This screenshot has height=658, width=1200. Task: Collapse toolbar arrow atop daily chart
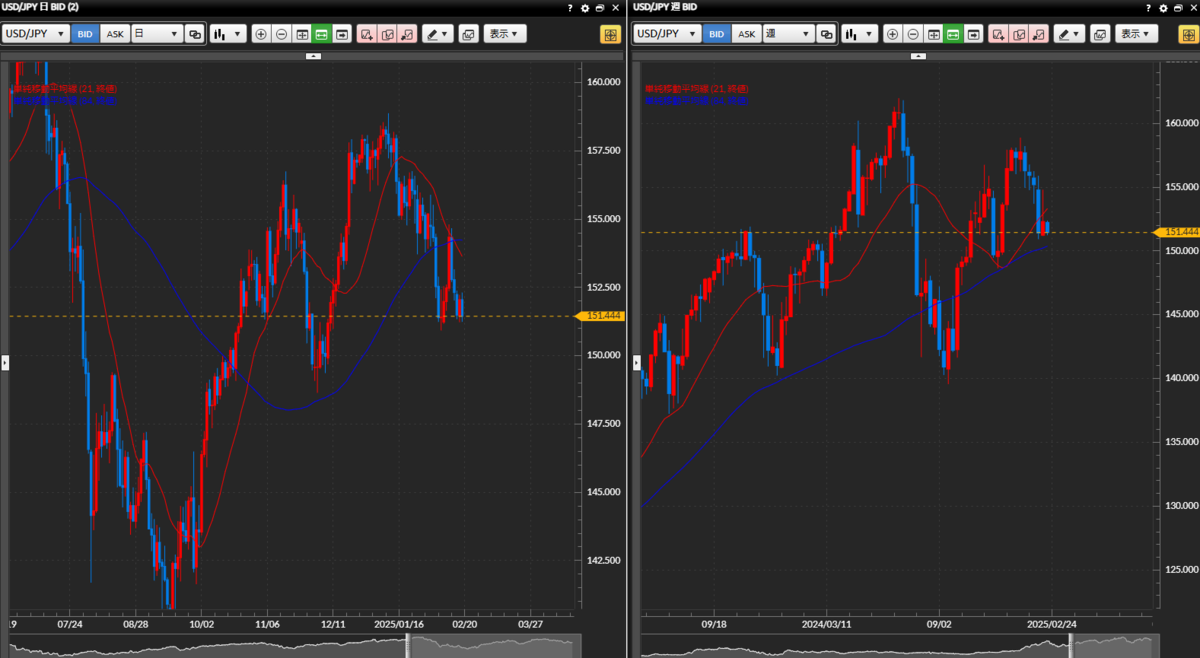point(313,56)
